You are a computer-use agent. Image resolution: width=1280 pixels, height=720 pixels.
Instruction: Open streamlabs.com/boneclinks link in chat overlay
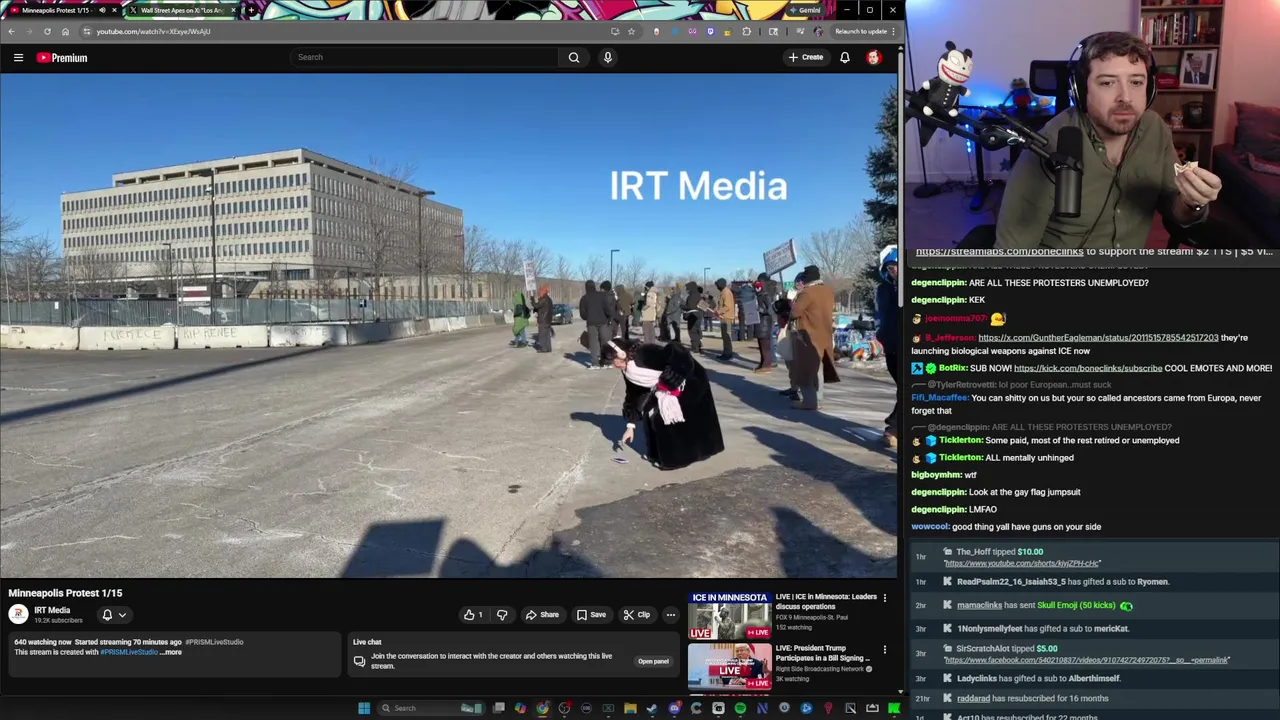point(999,252)
